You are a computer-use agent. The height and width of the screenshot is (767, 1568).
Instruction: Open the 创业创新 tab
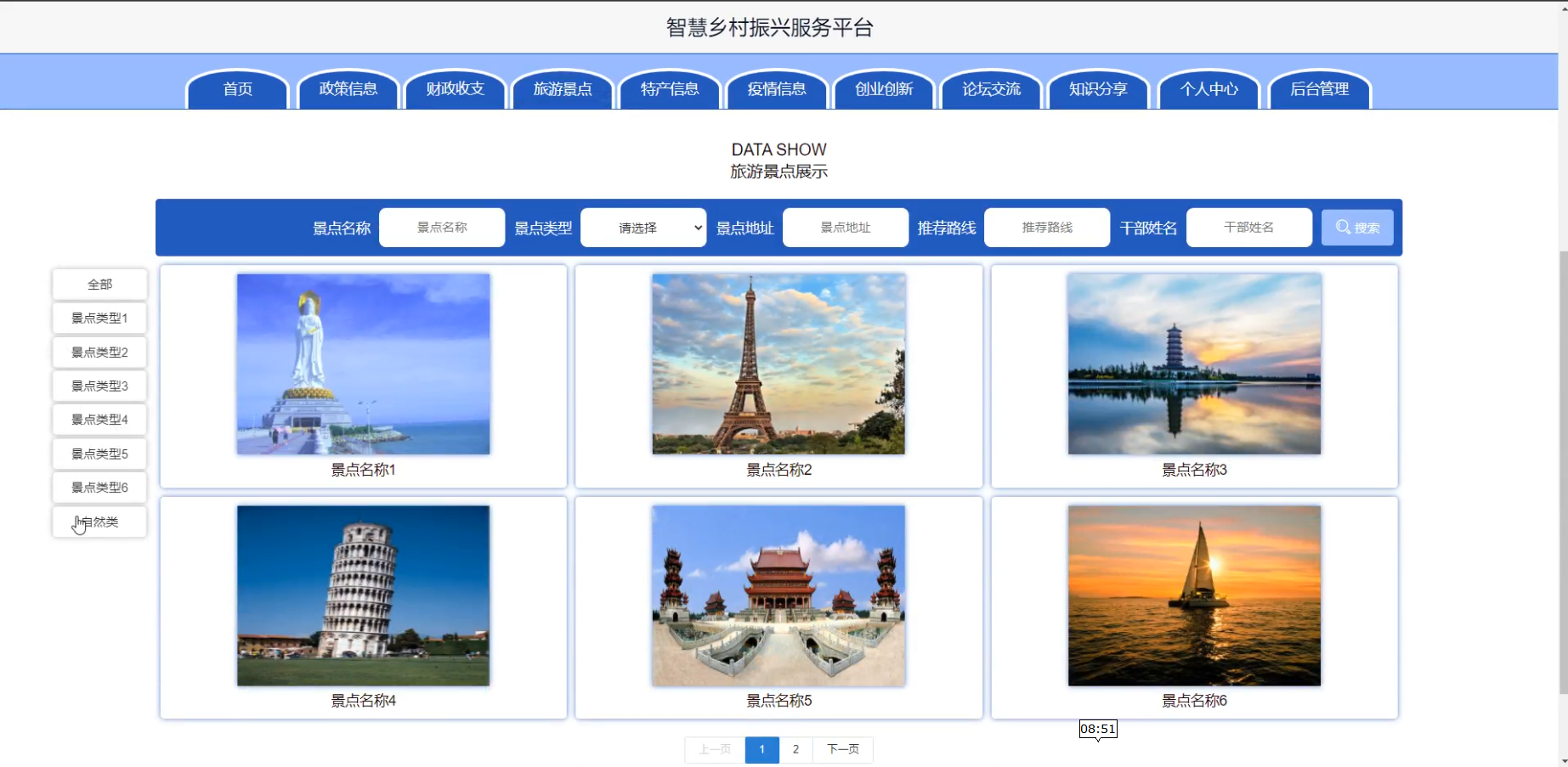pyautogui.click(x=884, y=89)
